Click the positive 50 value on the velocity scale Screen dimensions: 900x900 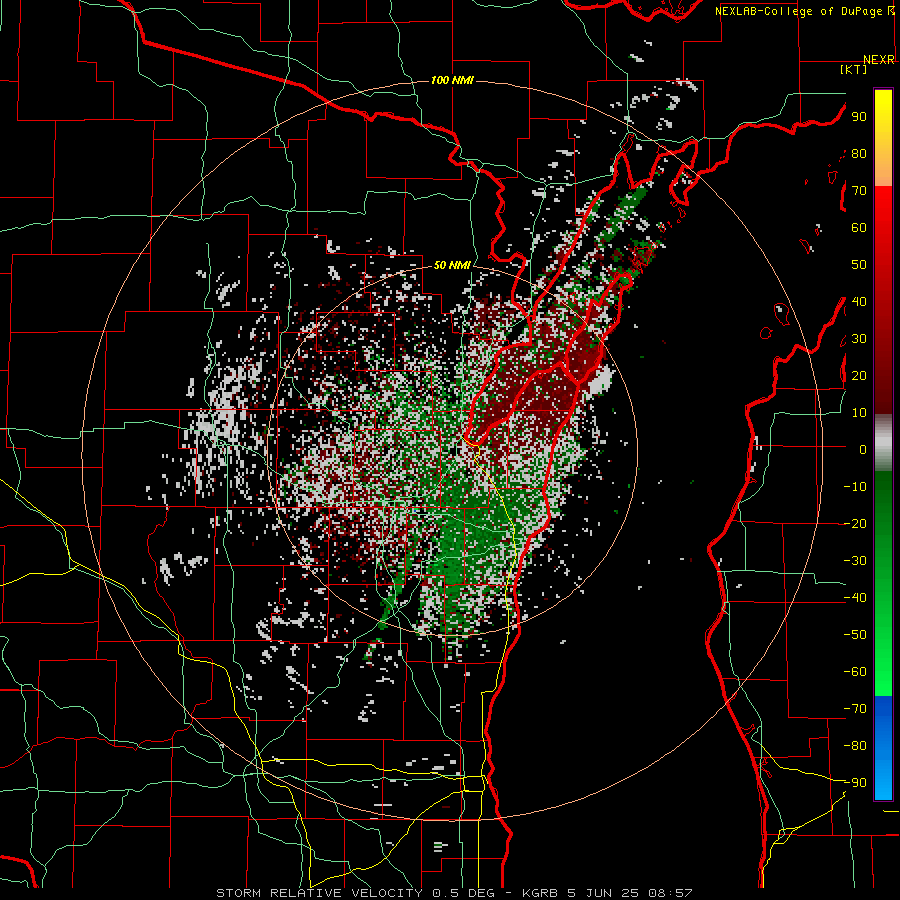tap(859, 265)
